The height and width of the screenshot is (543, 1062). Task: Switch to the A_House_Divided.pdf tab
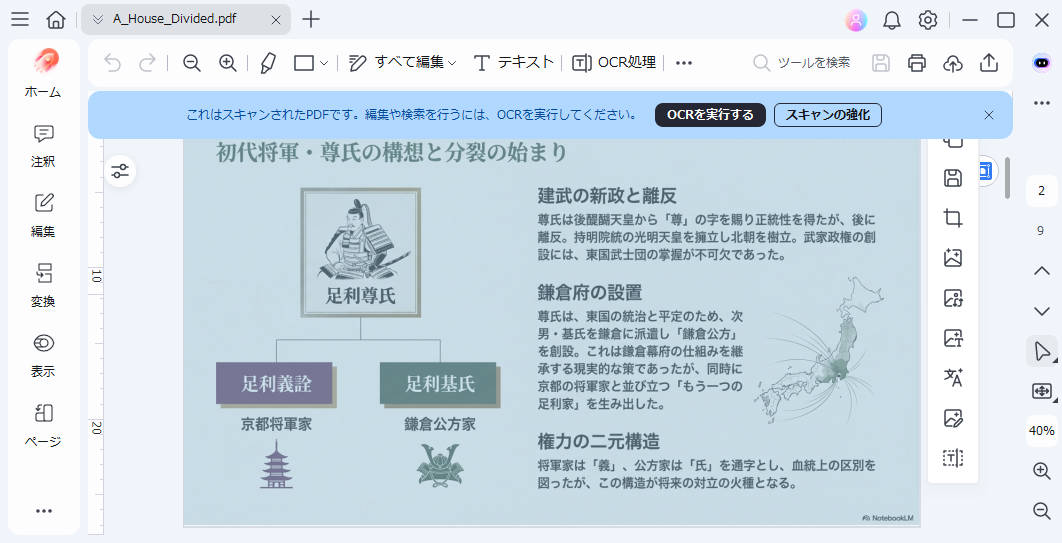(x=175, y=19)
